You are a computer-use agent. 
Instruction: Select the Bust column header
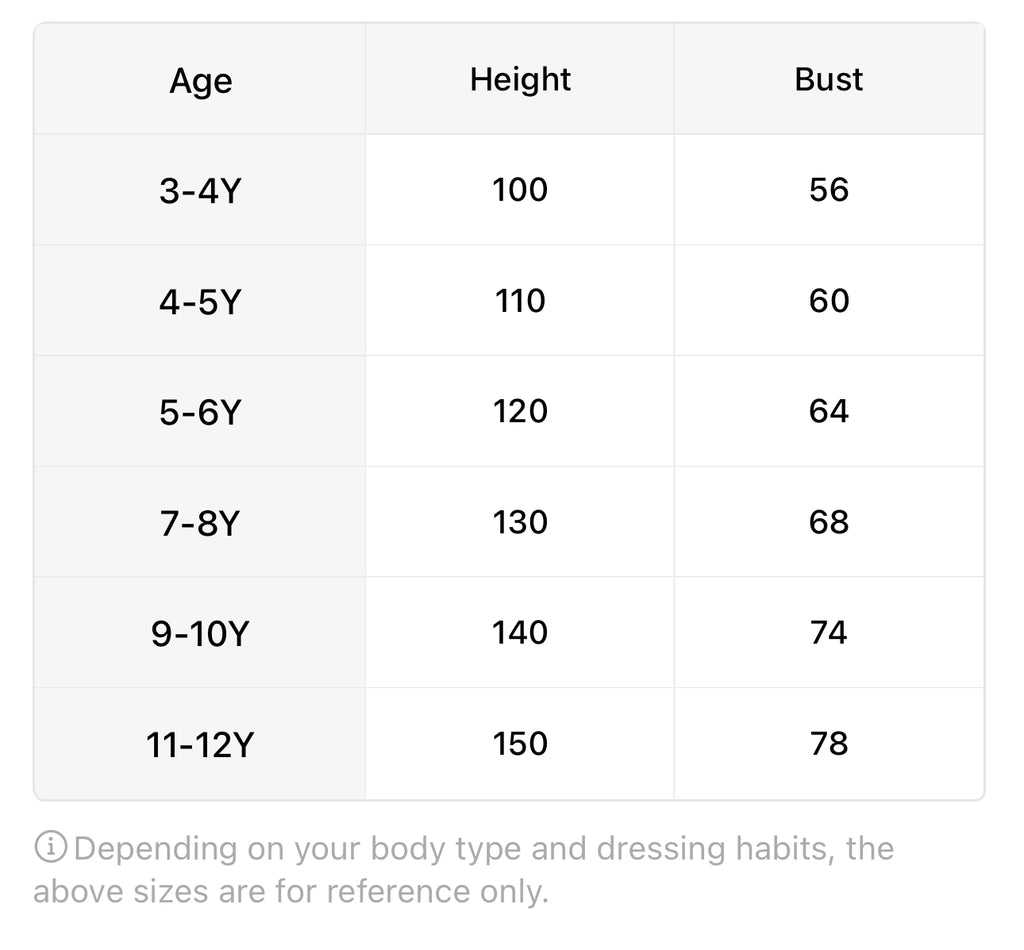tap(828, 80)
